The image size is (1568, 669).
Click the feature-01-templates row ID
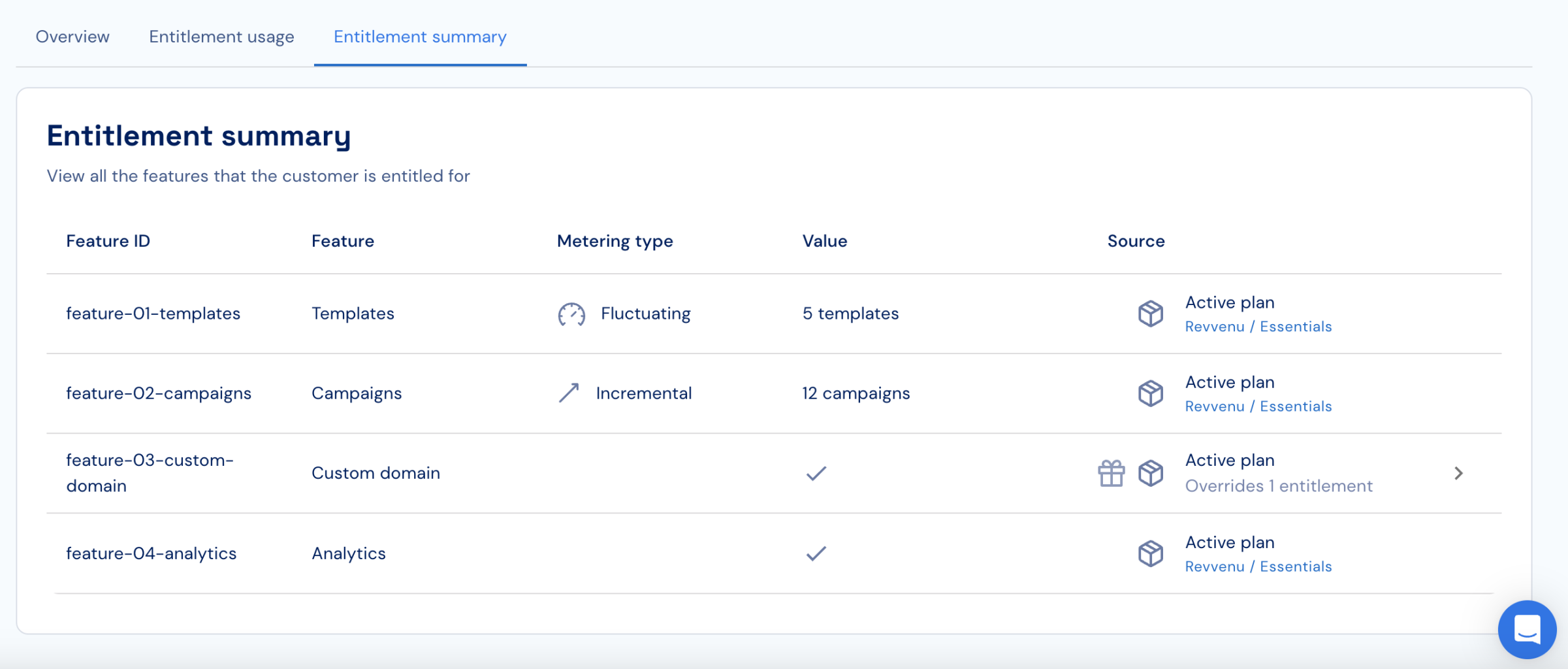[153, 314]
